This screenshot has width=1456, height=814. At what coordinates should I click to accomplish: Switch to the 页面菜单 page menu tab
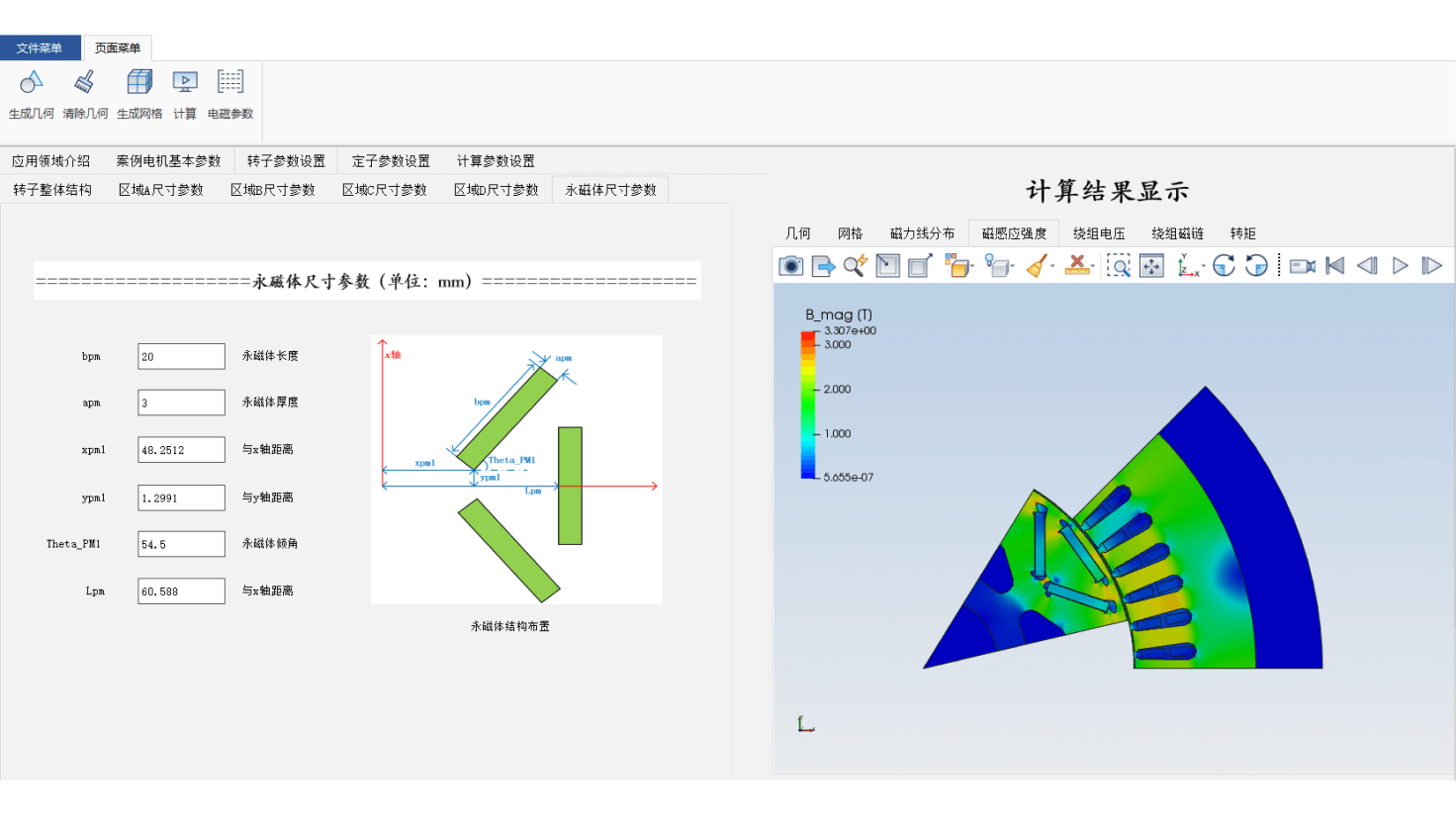click(118, 47)
